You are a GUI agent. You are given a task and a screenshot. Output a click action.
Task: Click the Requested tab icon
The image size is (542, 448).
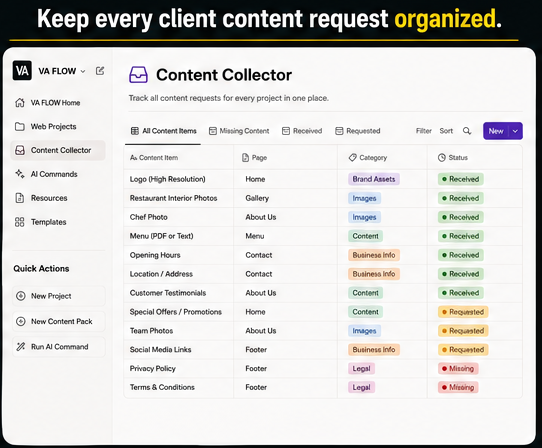pos(339,131)
